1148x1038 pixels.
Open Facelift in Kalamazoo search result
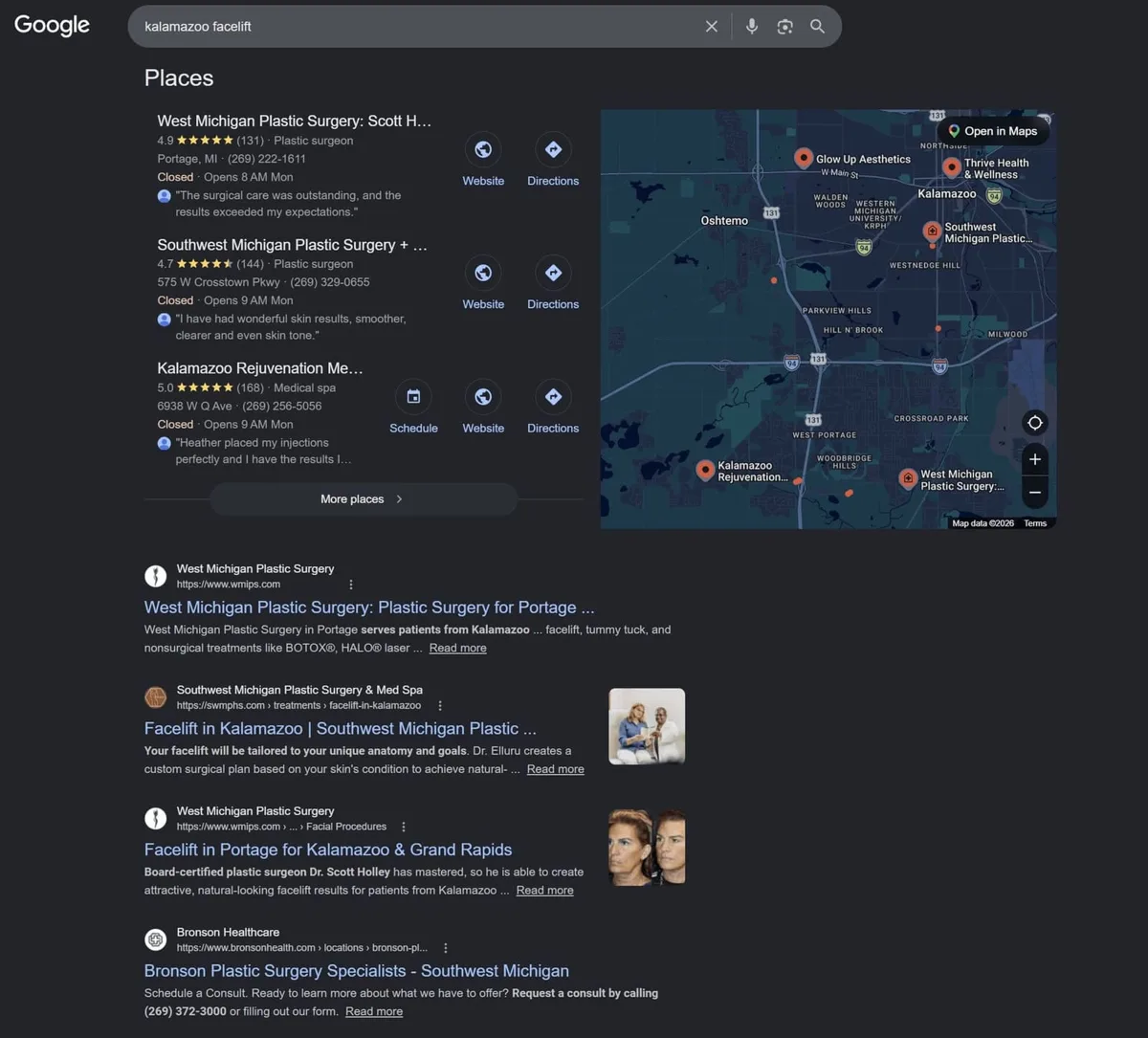[341, 729]
